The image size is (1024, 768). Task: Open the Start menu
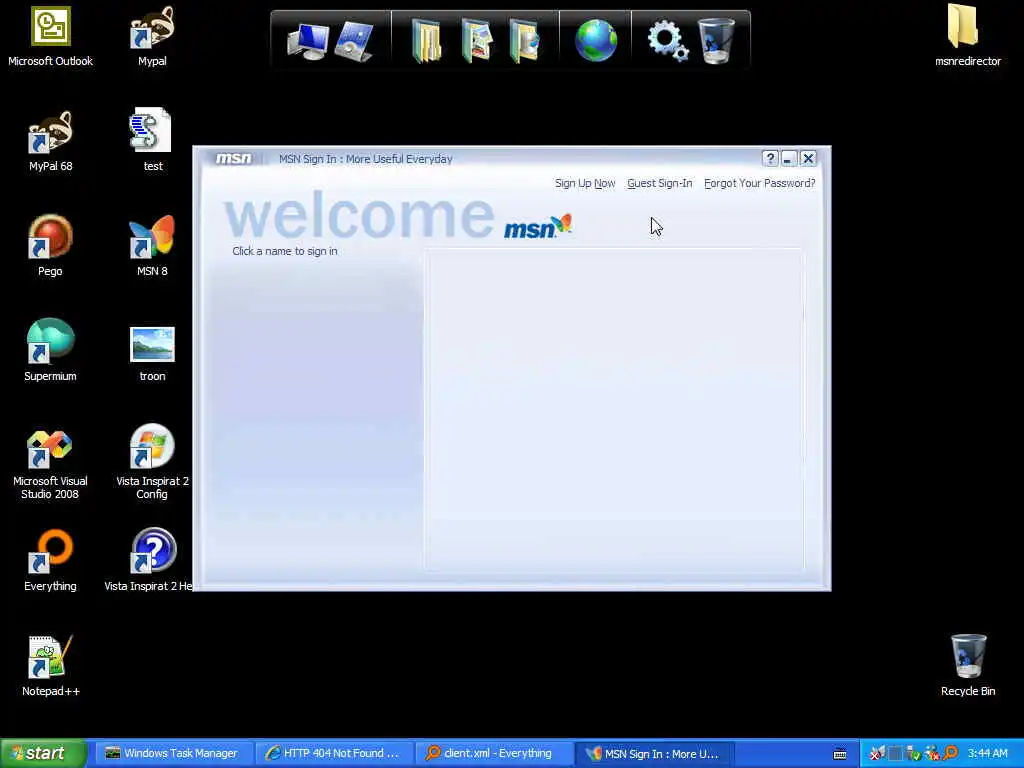pos(43,753)
